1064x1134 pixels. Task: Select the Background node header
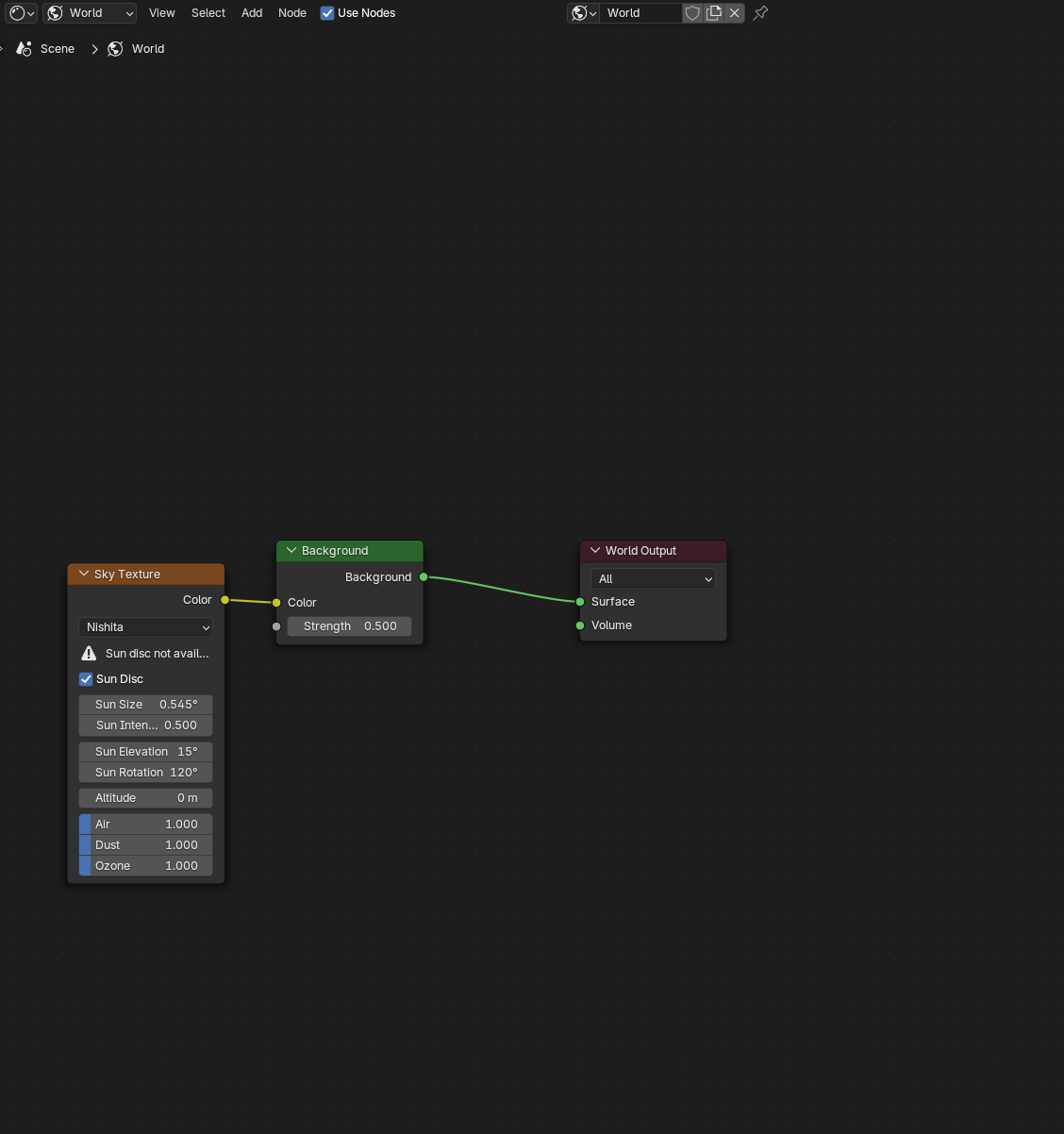(x=350, y=550)
